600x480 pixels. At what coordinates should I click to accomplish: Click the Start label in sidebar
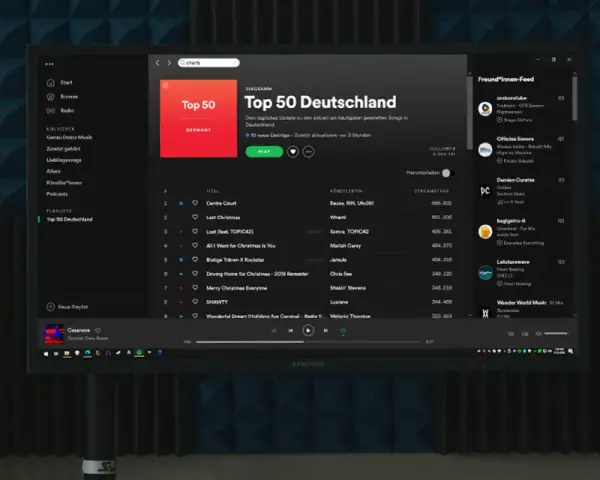[66, 82]
